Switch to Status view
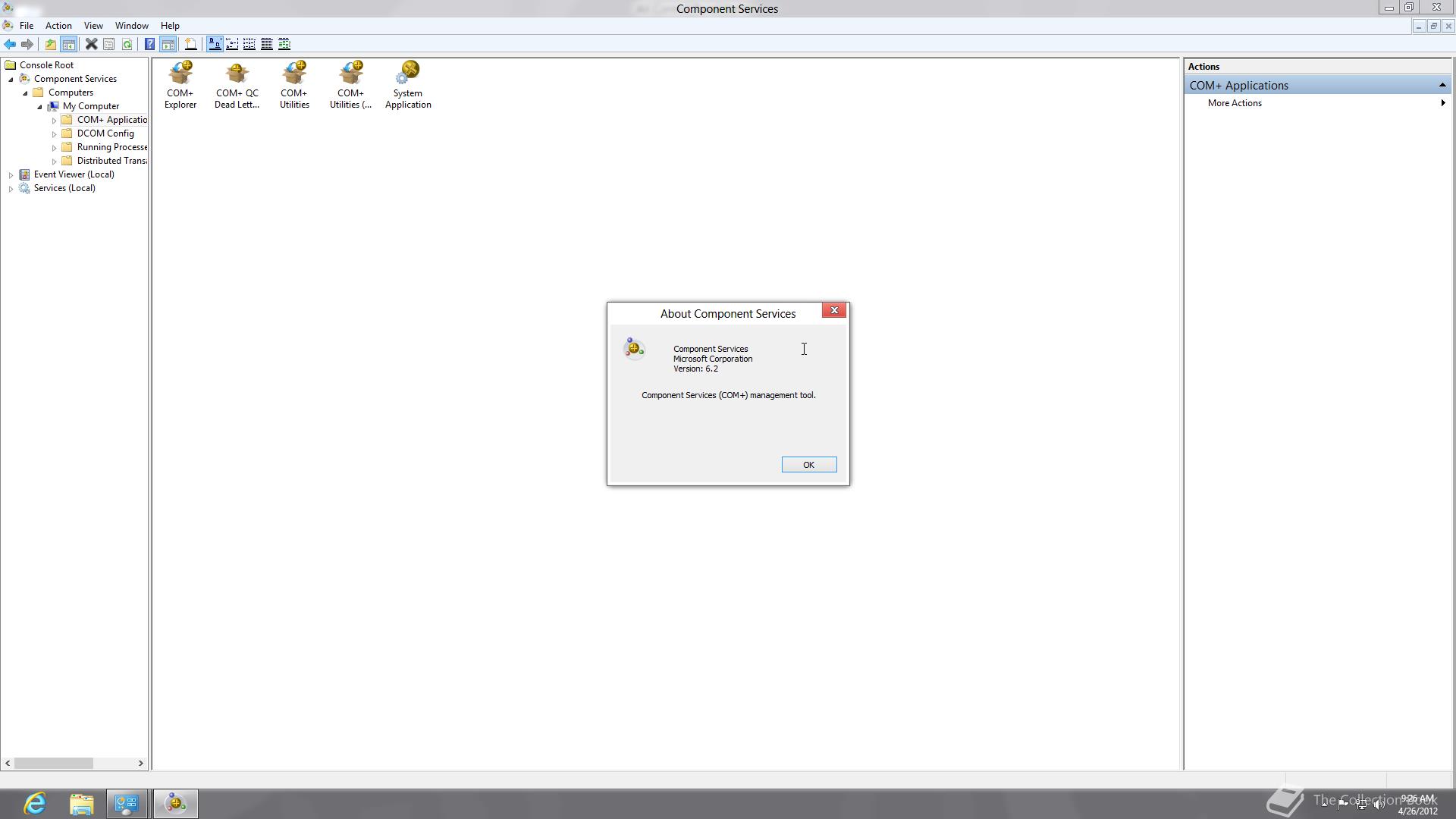The image size is (1456, 819). pyautogui.click(x=284, y=44)
